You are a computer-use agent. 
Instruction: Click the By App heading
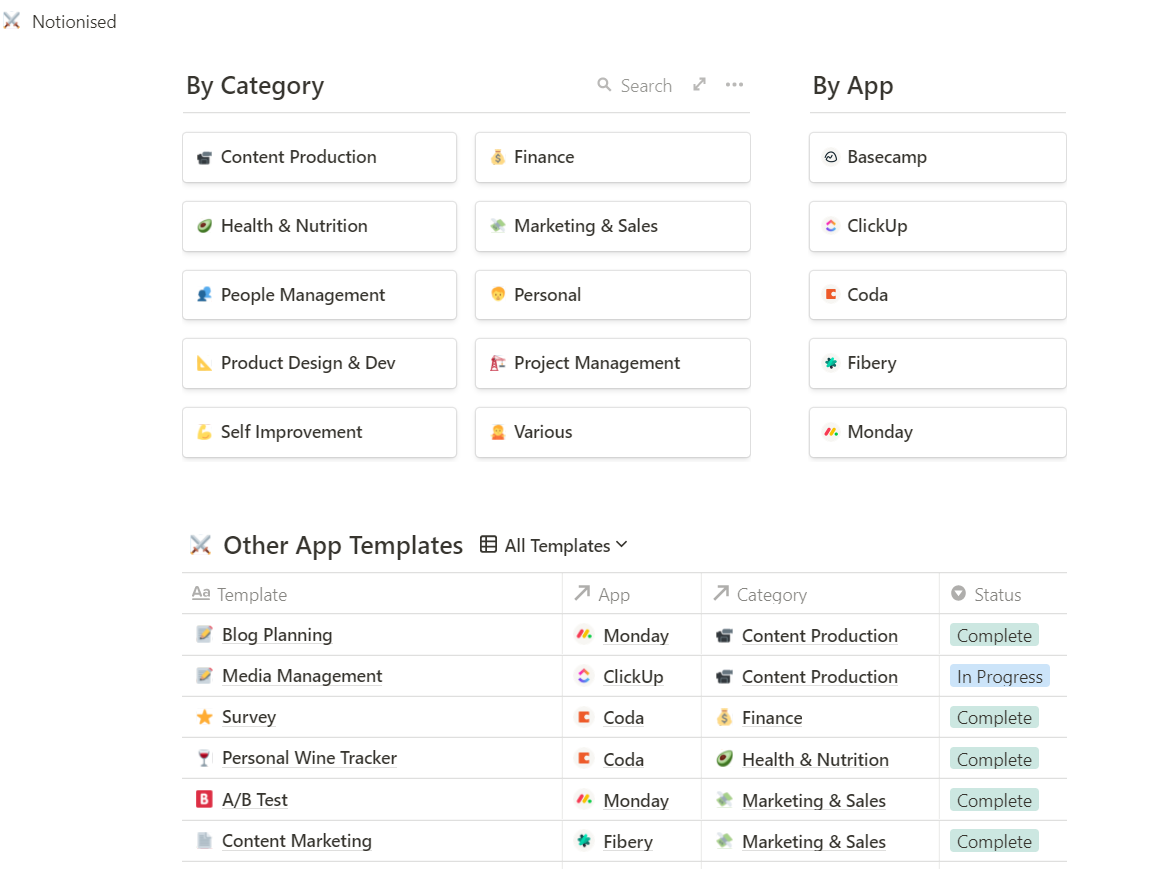(853, 85)
